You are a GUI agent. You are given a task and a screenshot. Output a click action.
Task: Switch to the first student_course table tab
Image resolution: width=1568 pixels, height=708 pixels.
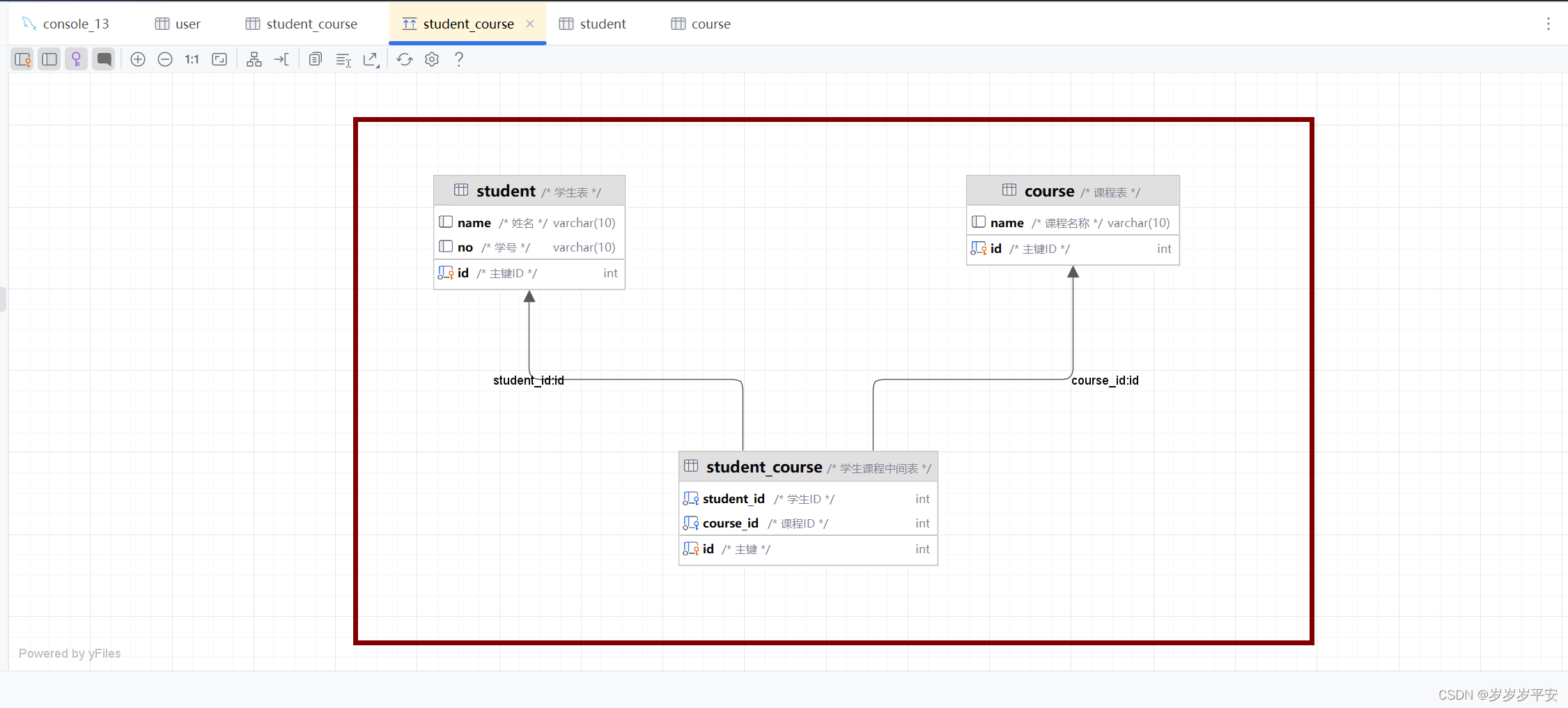coord(302,24)
